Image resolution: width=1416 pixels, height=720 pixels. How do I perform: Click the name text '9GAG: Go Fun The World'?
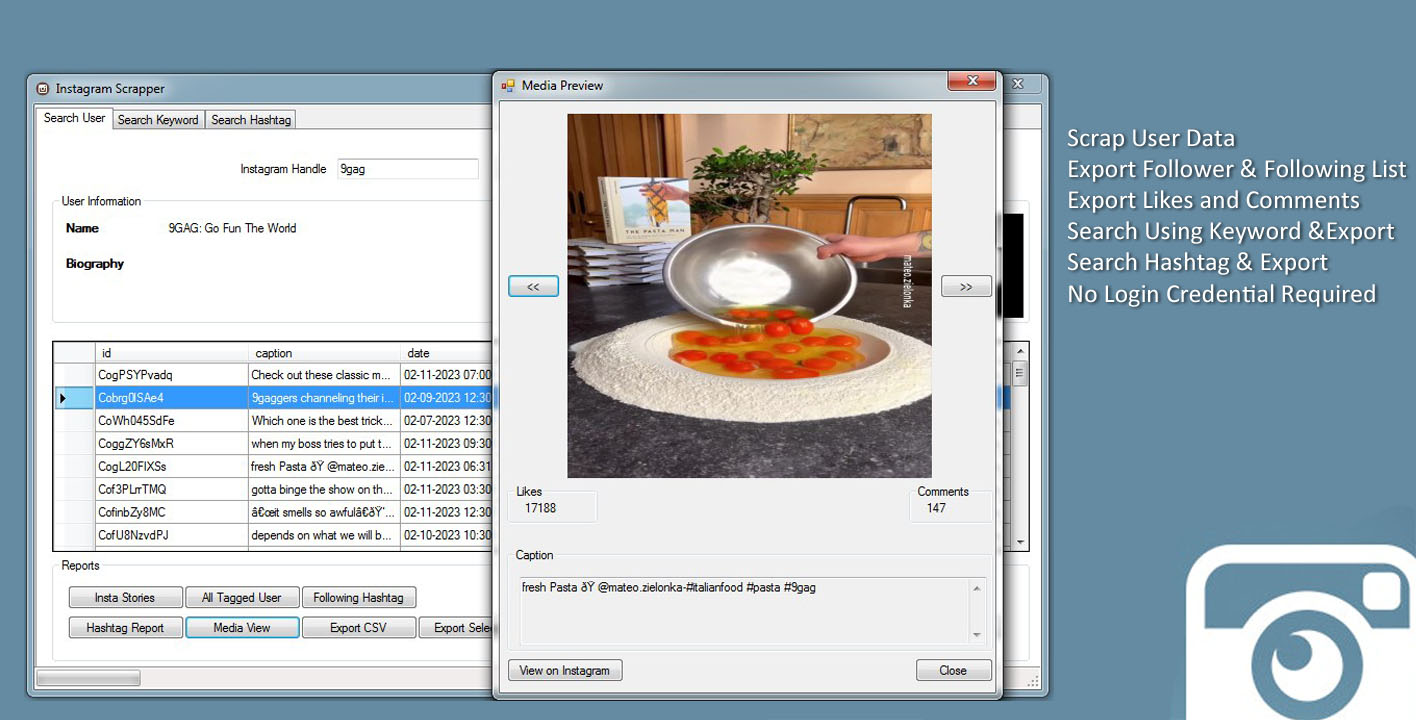232,228
